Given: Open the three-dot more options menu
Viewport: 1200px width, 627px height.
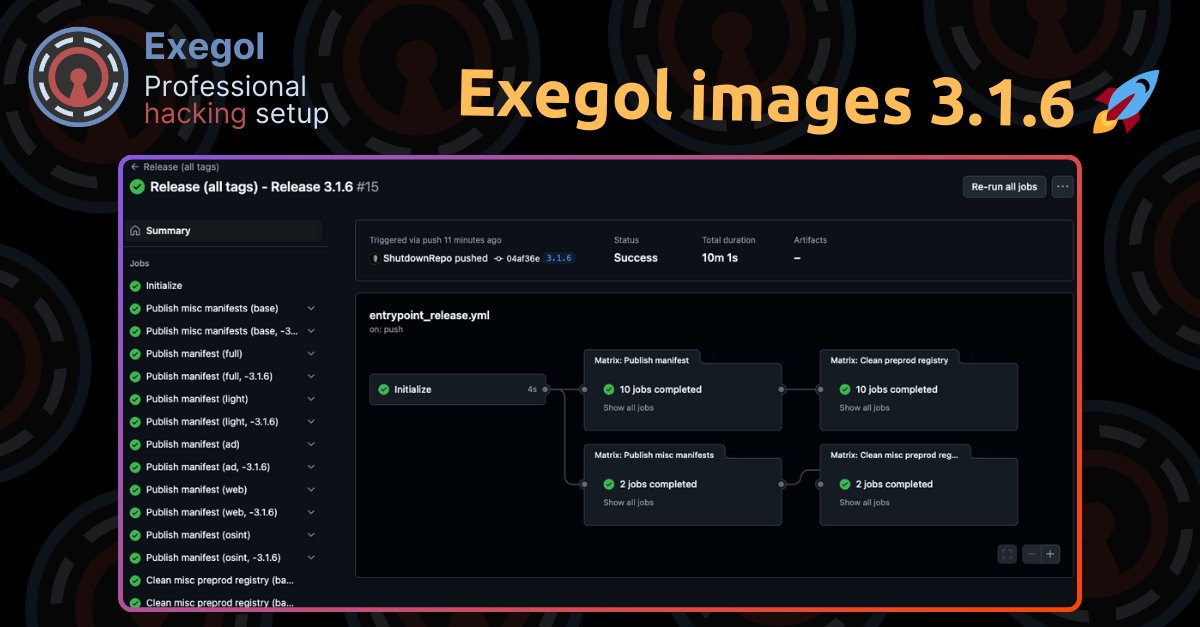Looking at the screenshot, I should pos(1063,187).
